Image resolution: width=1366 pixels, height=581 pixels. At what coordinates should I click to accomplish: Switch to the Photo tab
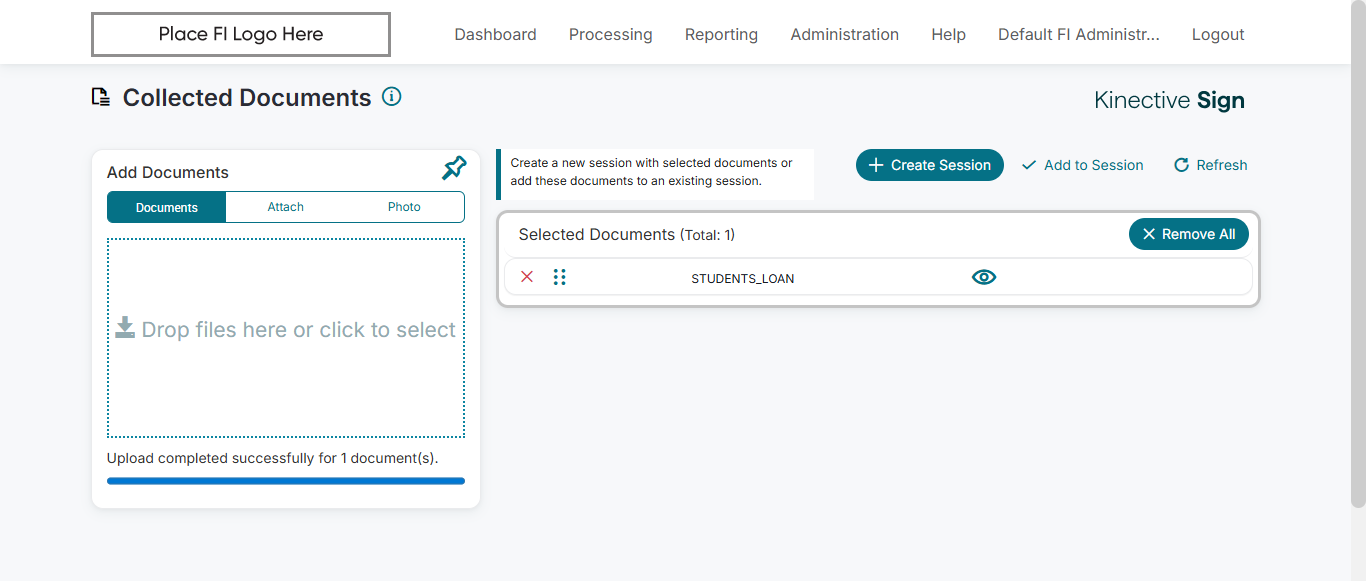coord(404,207)
